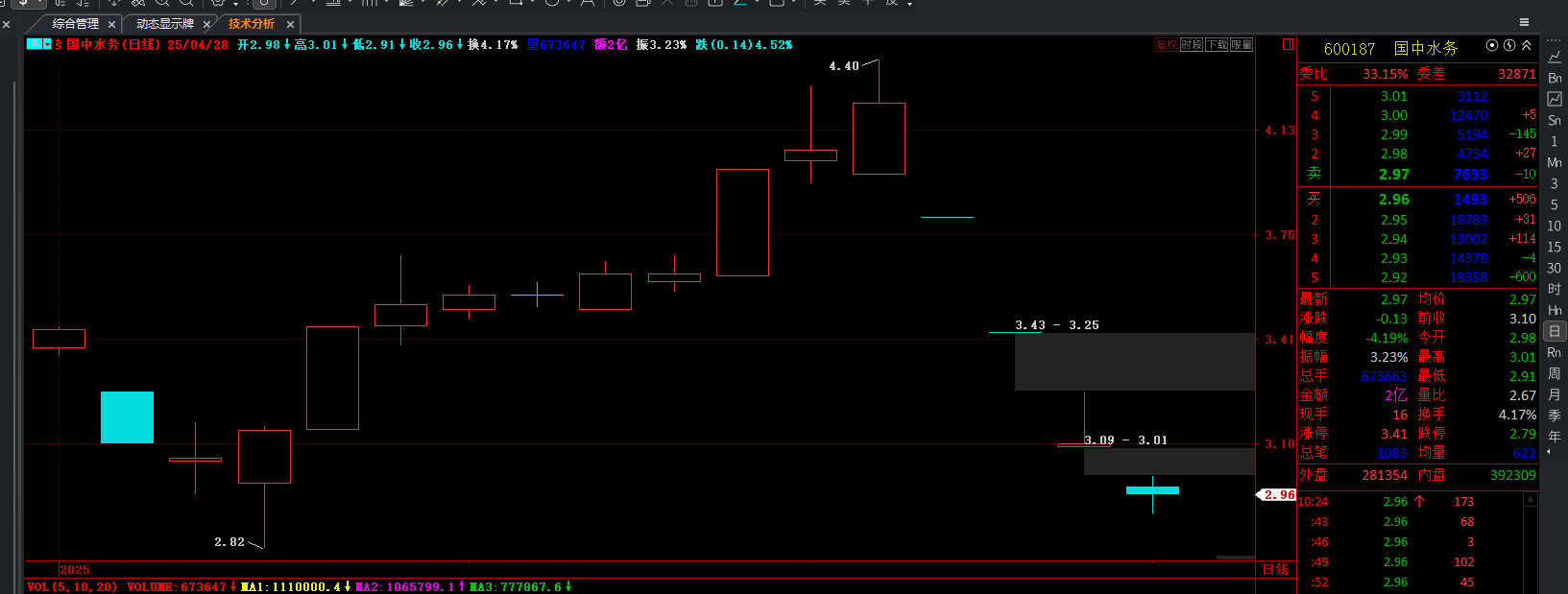
Task: Select the 技术分析 tab
Action: (x=251, y=24)
